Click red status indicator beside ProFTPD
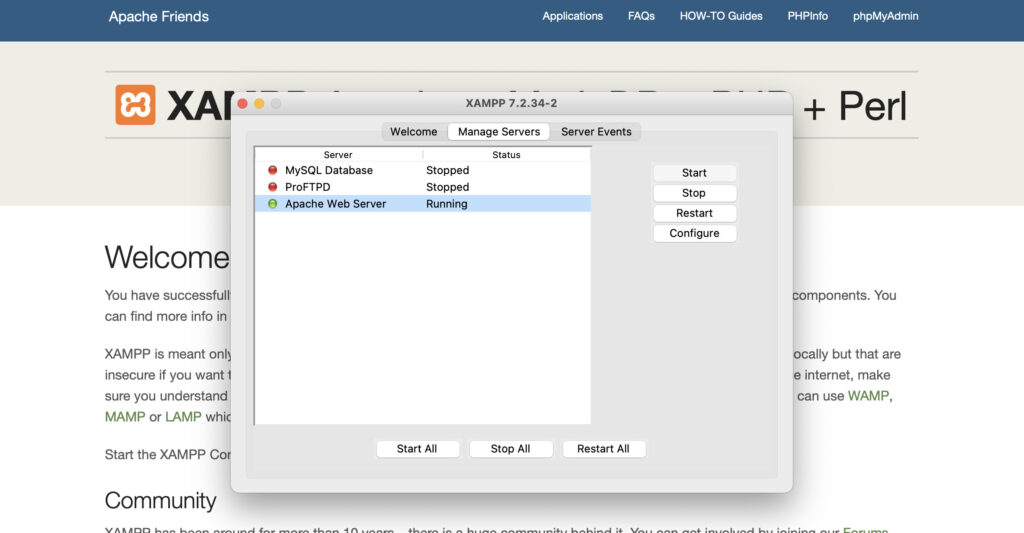The image size is (1024, 533). point(272,187)
